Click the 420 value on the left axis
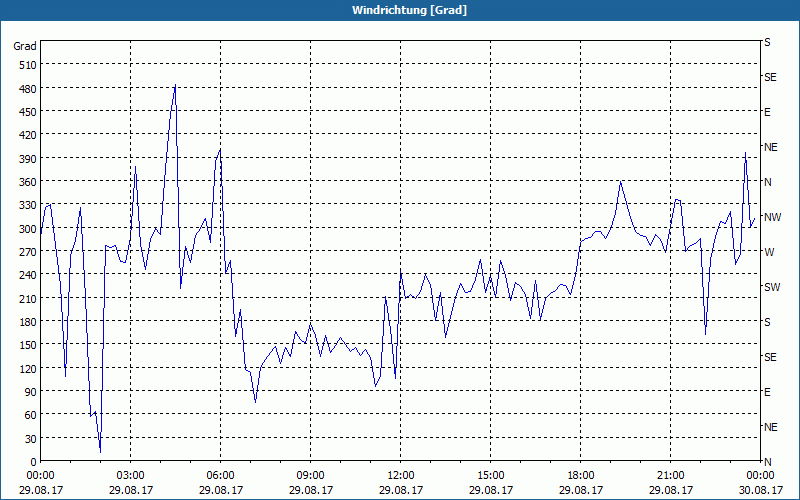800x500 pixels. point(28,135)
